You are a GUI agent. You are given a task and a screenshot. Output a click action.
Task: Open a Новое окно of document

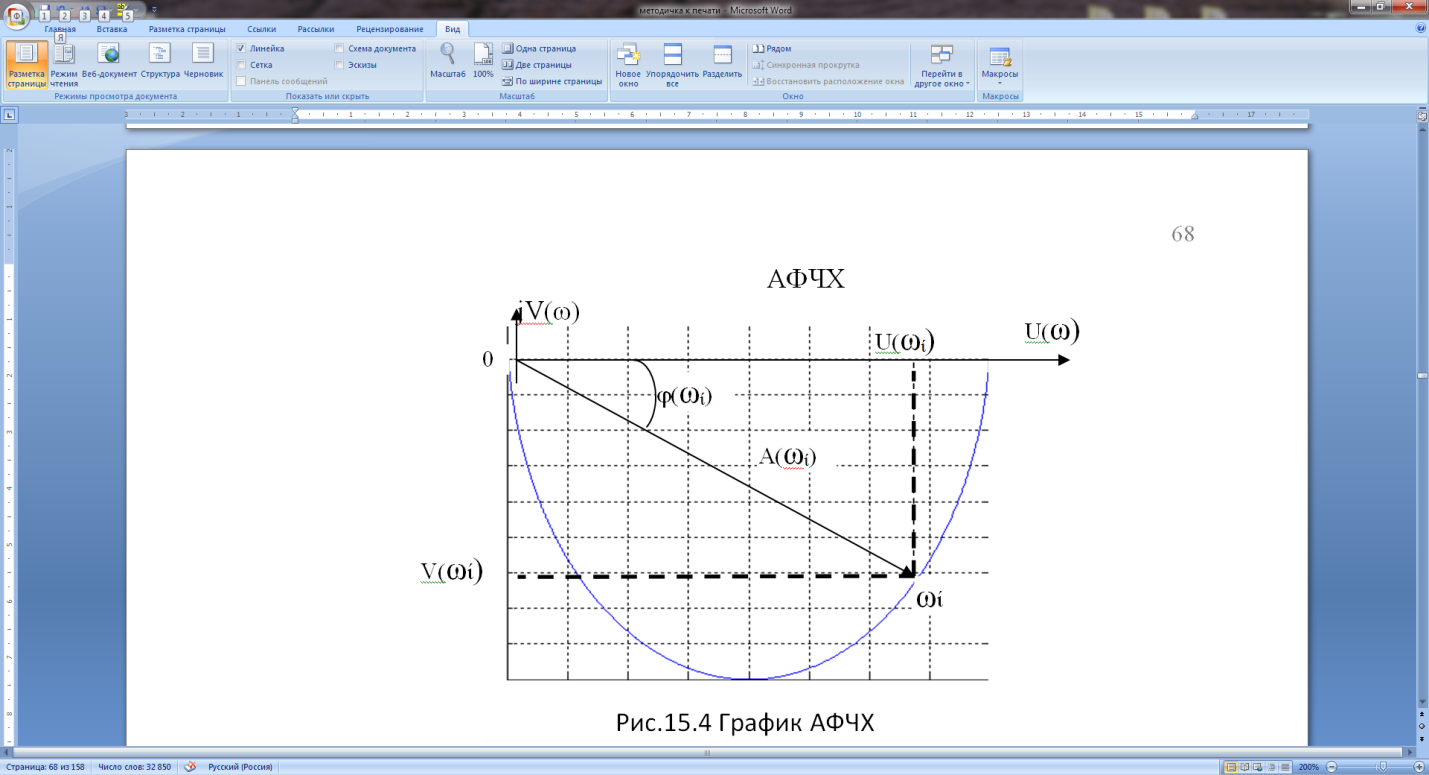(x=628, y=65)
